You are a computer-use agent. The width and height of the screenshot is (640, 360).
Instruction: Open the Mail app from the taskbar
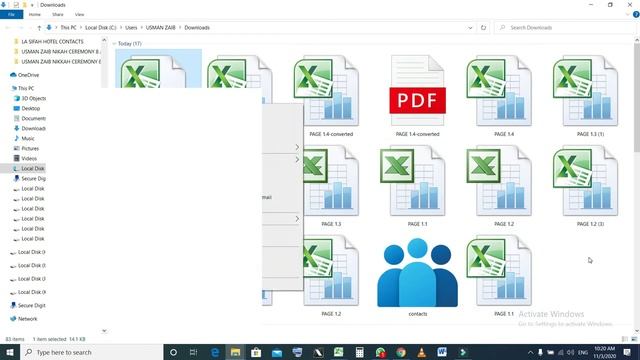[277, 352]
